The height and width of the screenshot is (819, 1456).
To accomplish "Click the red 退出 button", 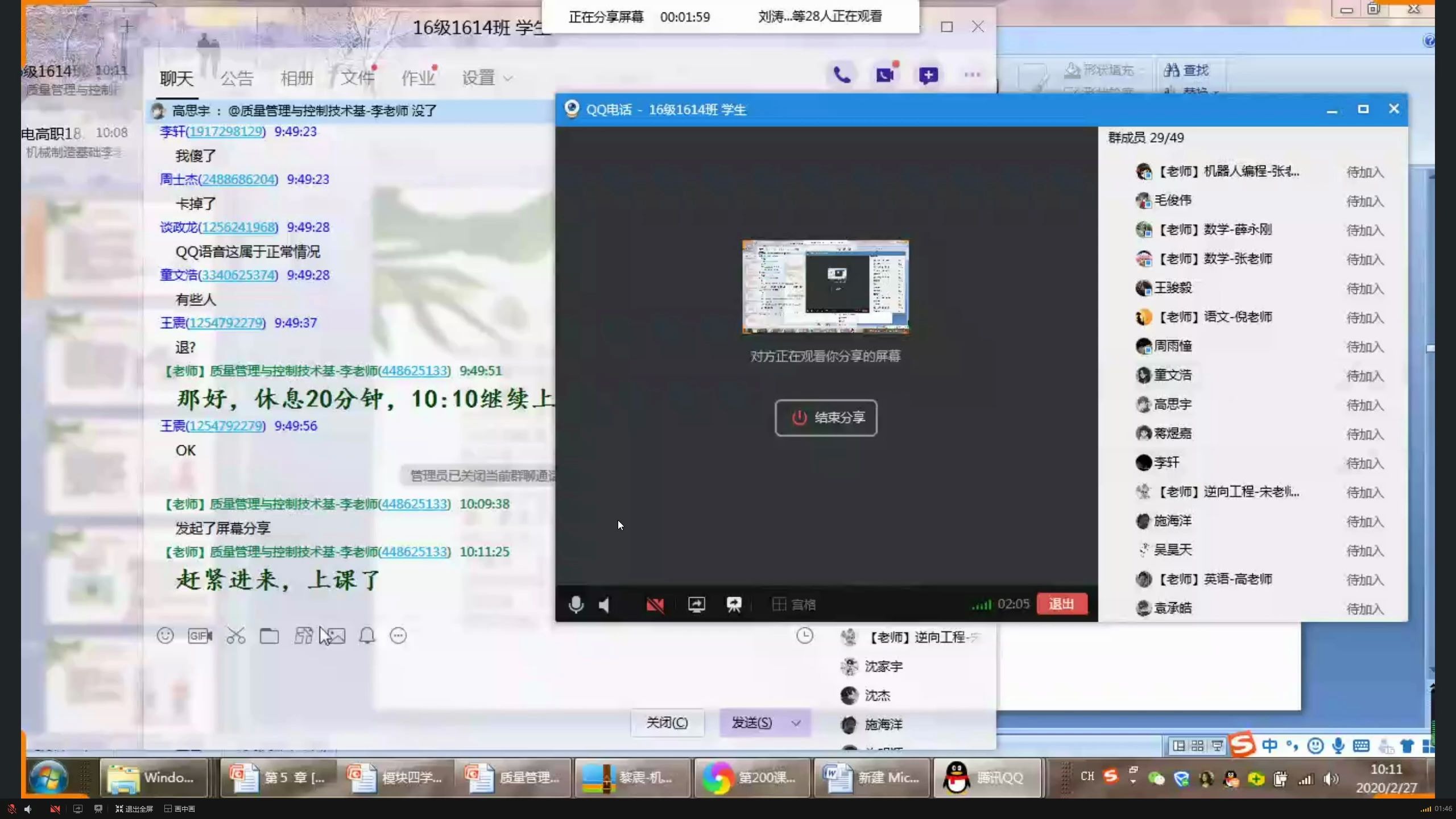I will click(x=1061, y=603).
